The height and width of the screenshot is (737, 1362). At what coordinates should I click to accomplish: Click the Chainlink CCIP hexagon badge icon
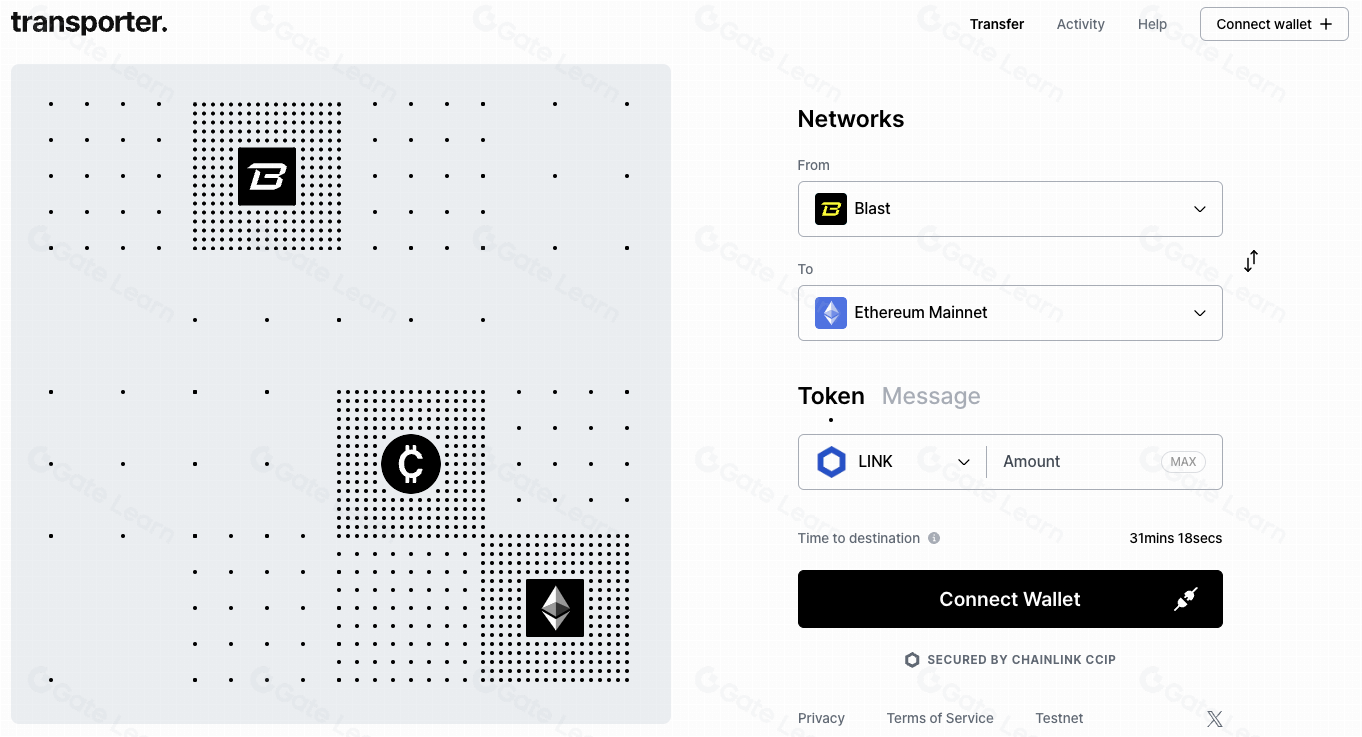coord(912,660)
